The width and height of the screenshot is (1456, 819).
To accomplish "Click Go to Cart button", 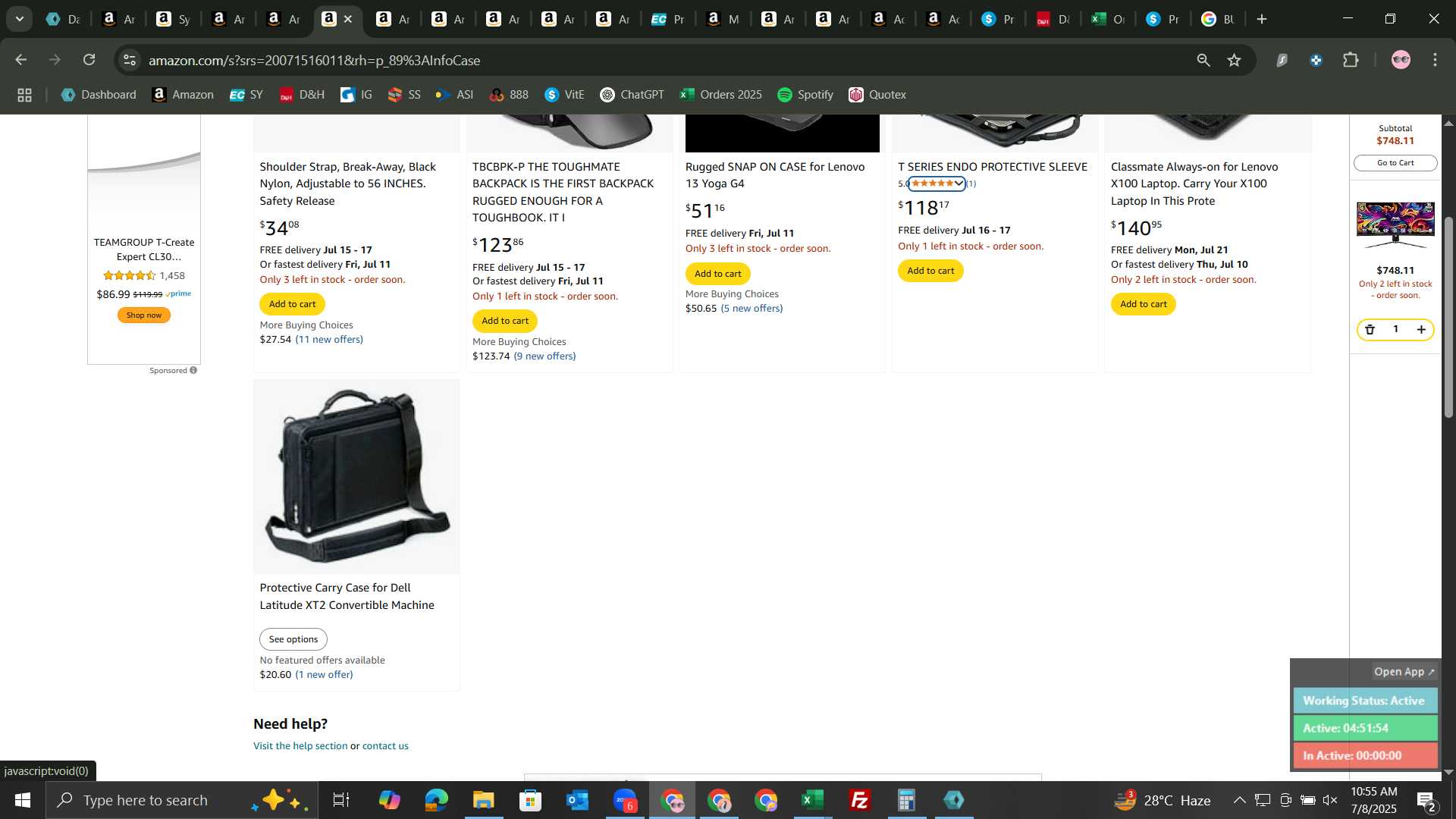I will point(1395,163).
